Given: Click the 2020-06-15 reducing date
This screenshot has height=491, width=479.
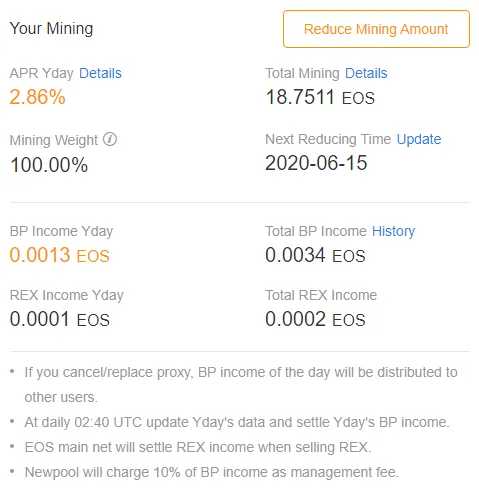Looking at the screenshot, I should click(x=316, y=163).
